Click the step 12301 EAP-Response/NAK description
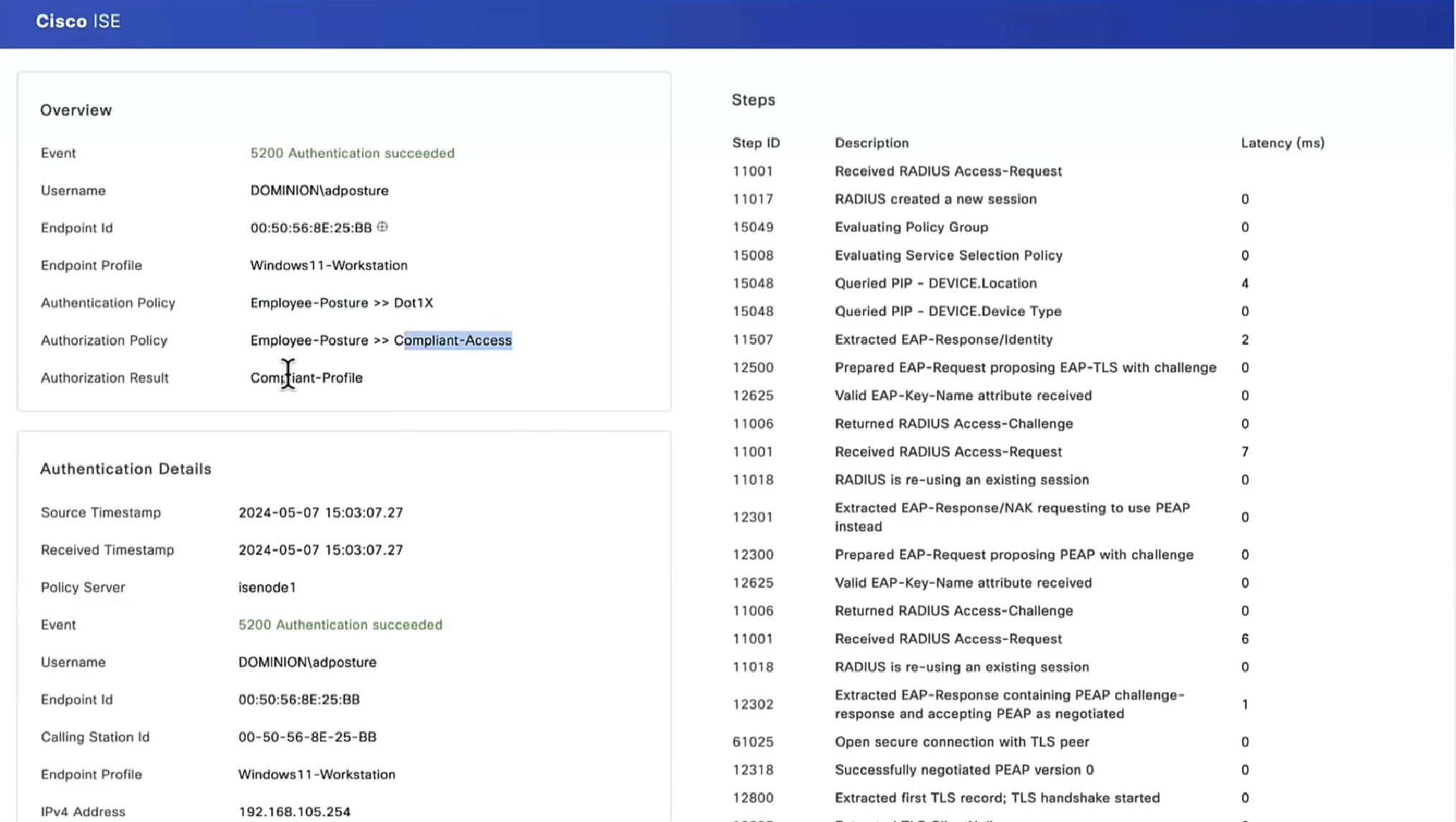 click(x=1011, y=517)
